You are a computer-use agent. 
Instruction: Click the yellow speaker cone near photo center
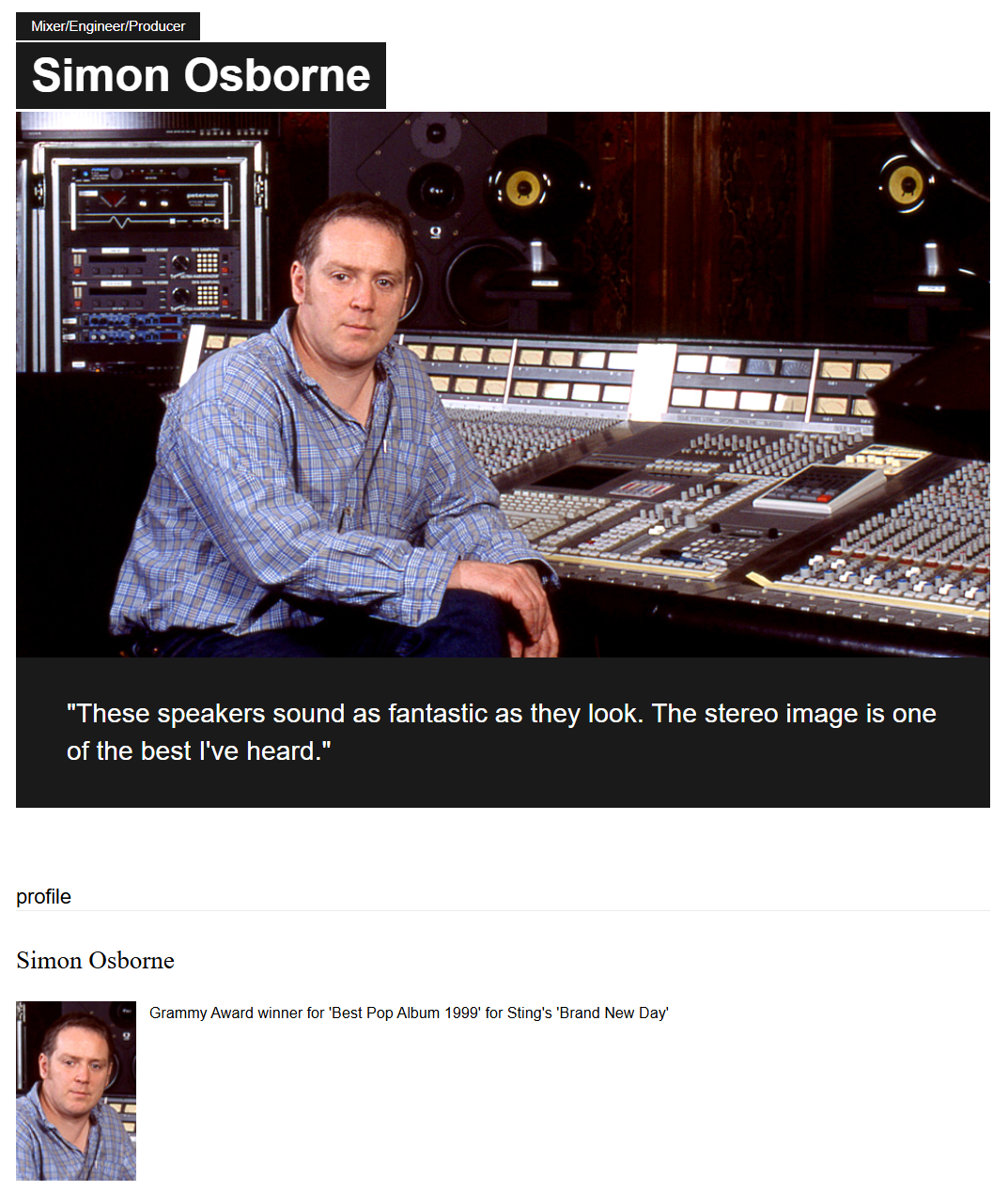[524, 188]
